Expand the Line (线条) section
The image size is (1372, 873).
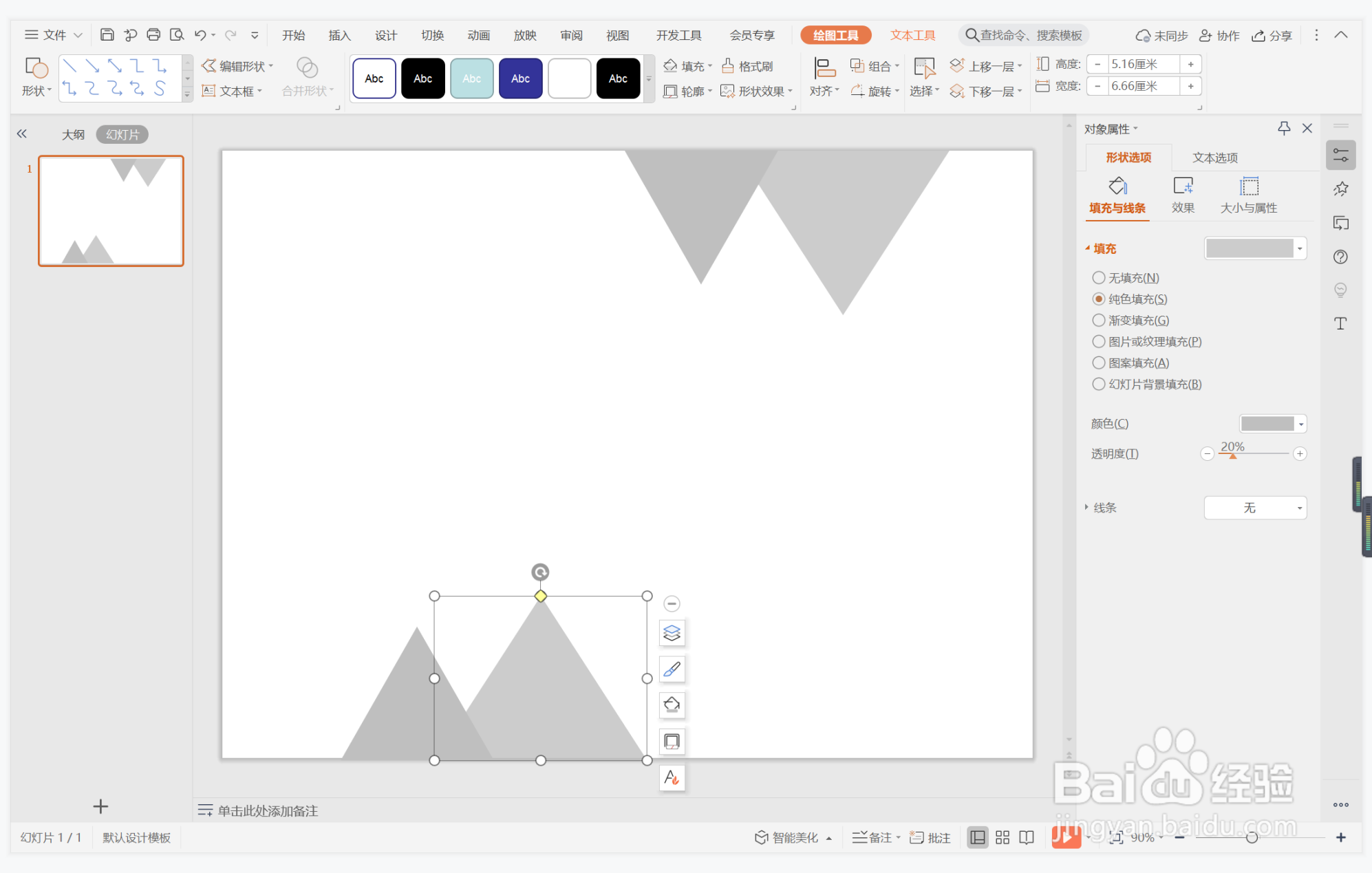pos(1100,508)
